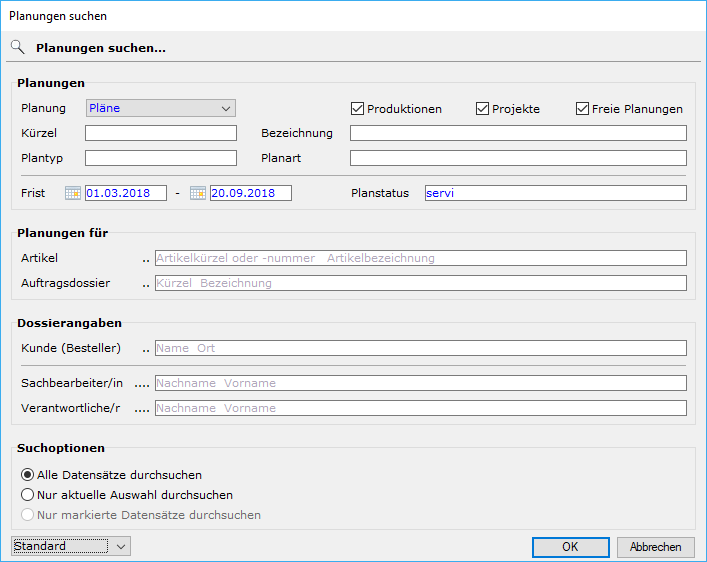
Task: Open the calendar for Frist start date
Action: click(x=72, y=193)
